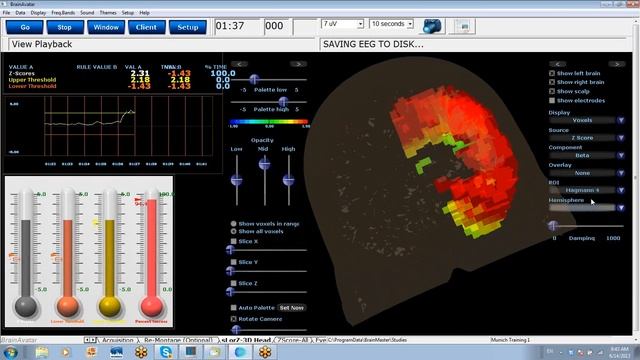This screenshot has height=360, width=640.
Task: Click the left arrow above Show left brain
Action: (x=558, y=64)
